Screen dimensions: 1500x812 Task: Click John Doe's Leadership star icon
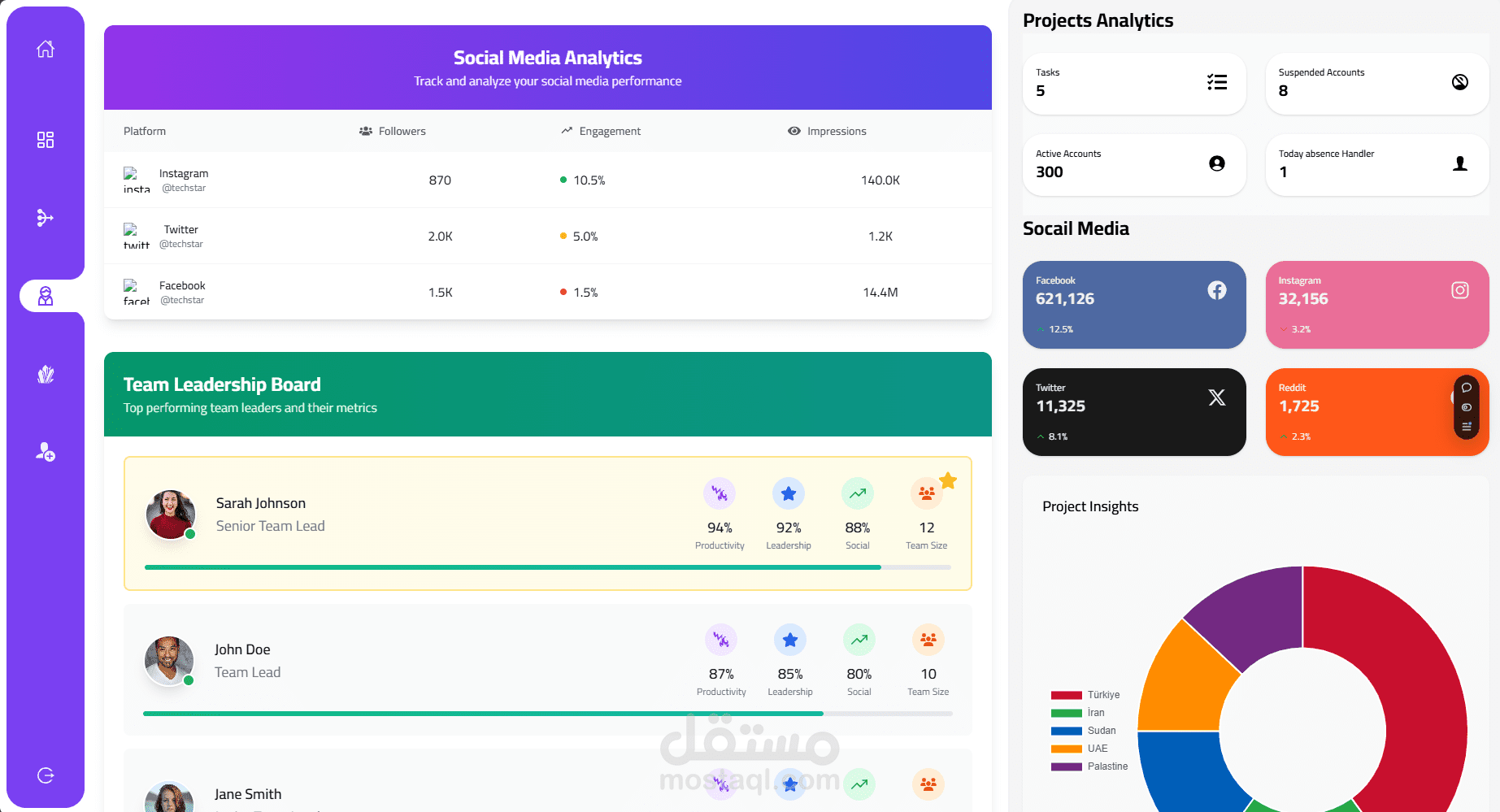point(790,640)
